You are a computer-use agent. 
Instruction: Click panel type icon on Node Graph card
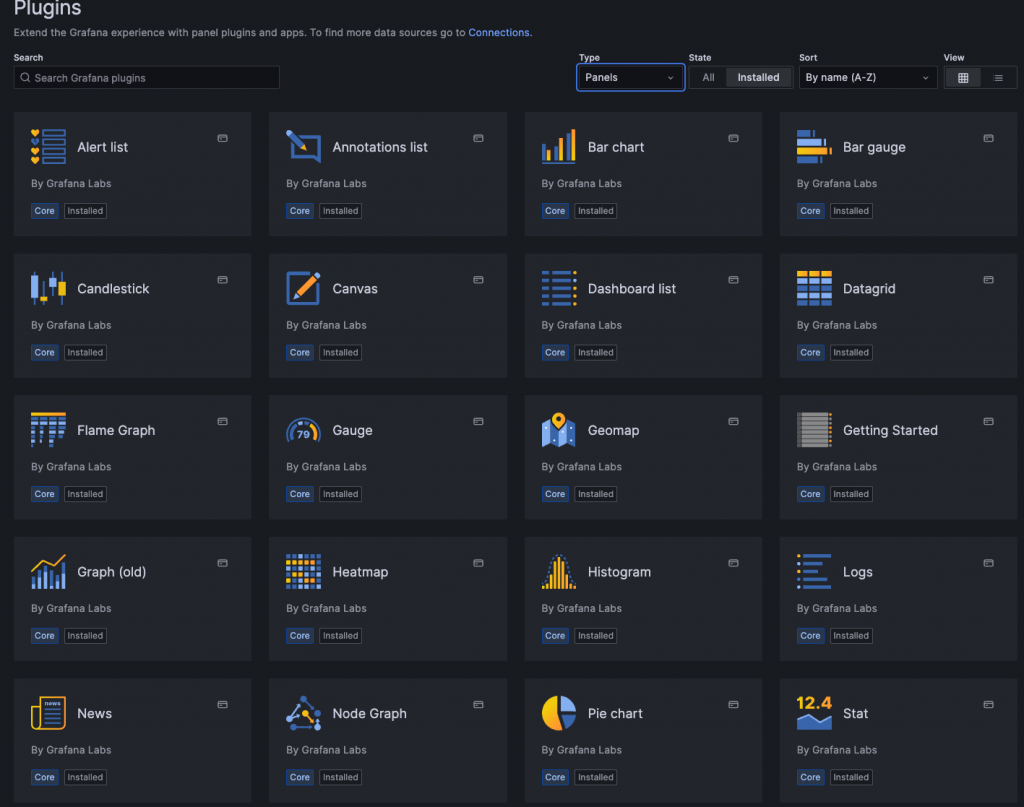click(478, 705)
